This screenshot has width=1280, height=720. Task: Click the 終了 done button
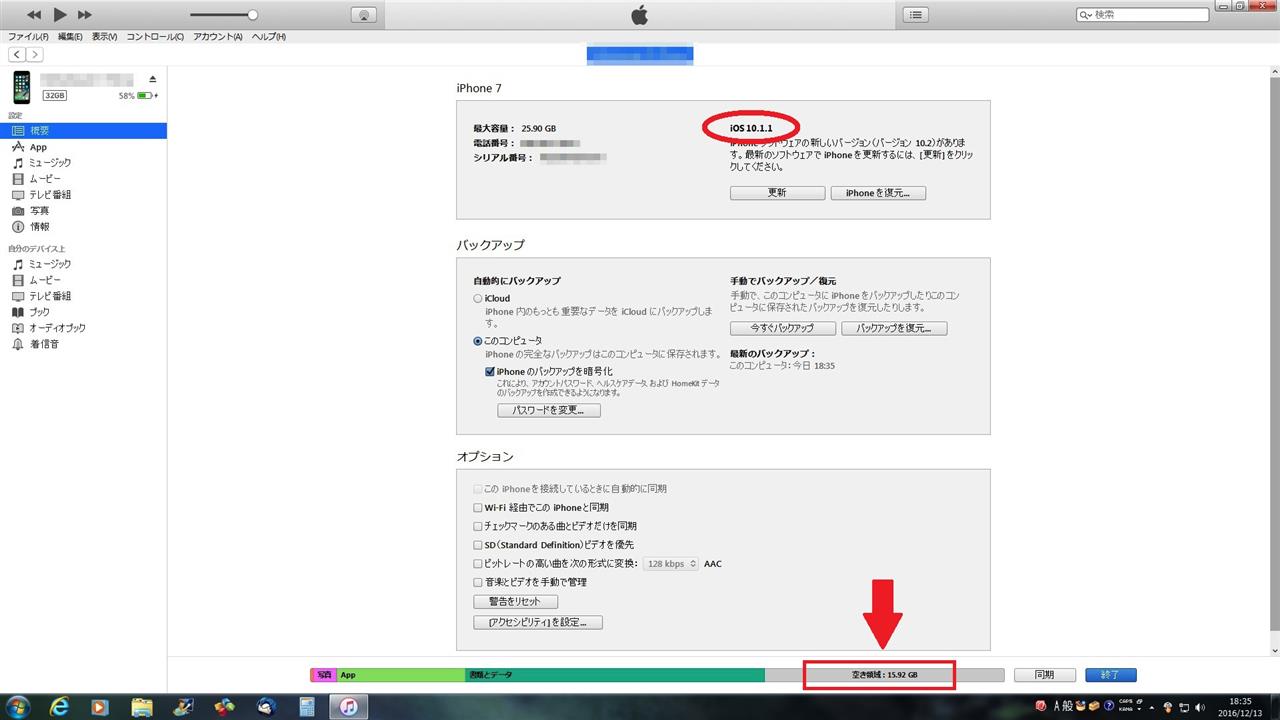(1110, 675)
